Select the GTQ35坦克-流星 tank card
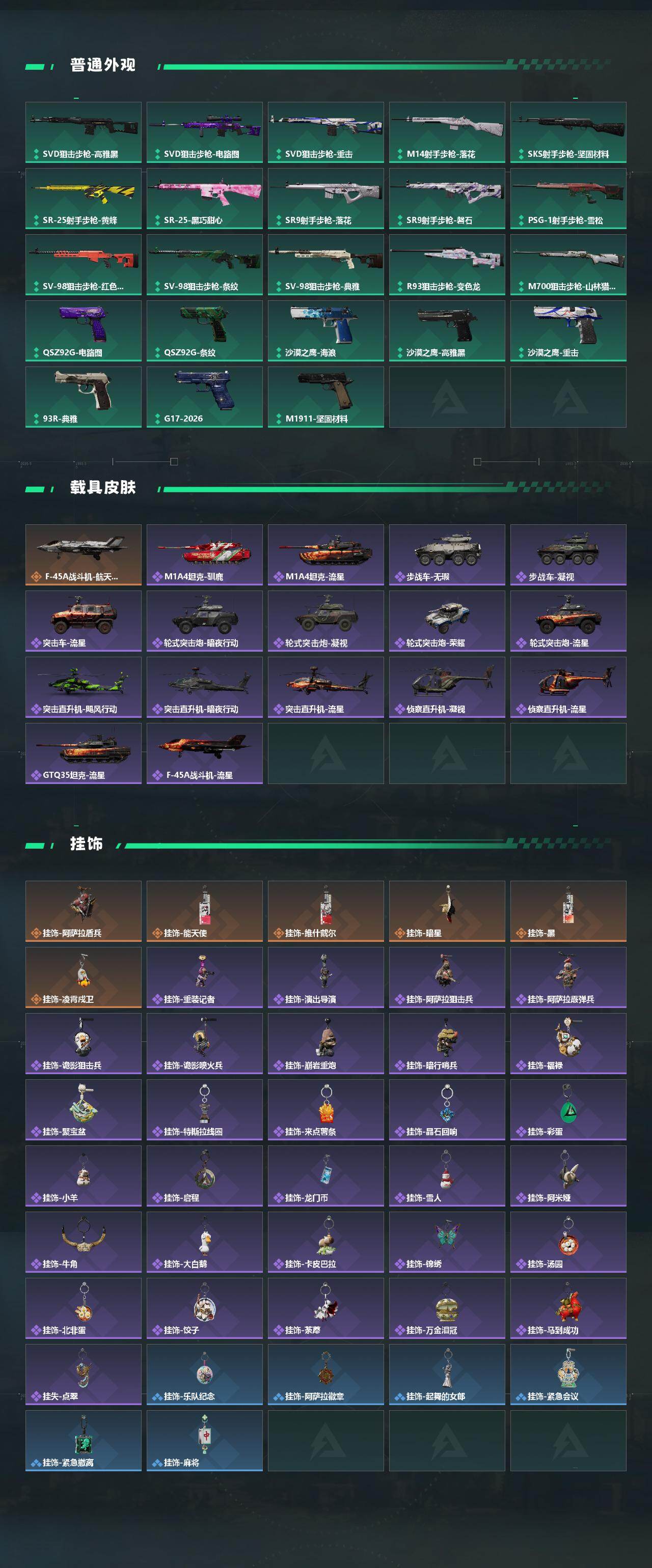This screenshot has width=652, height=1568. (x=84, y=753)
